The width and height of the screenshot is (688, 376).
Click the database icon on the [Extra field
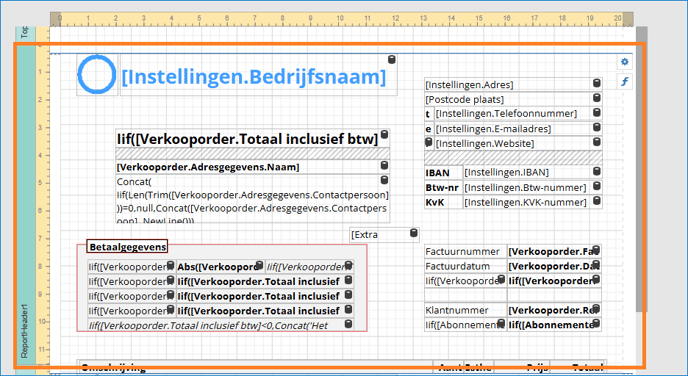[414, 233]
